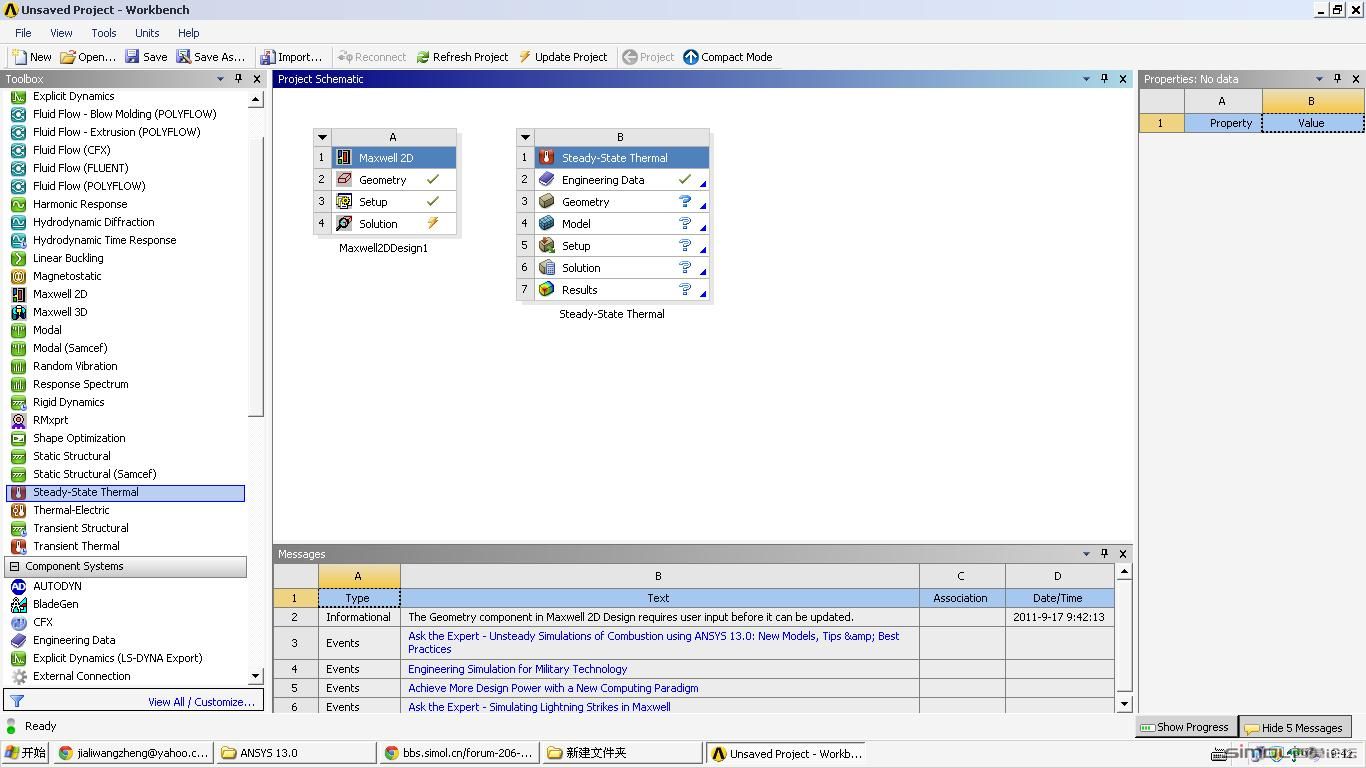1366x768 pixels.
Task: Switch to ANSYS 13.0 folder on taskbar
Action: [x=296, y=753]
